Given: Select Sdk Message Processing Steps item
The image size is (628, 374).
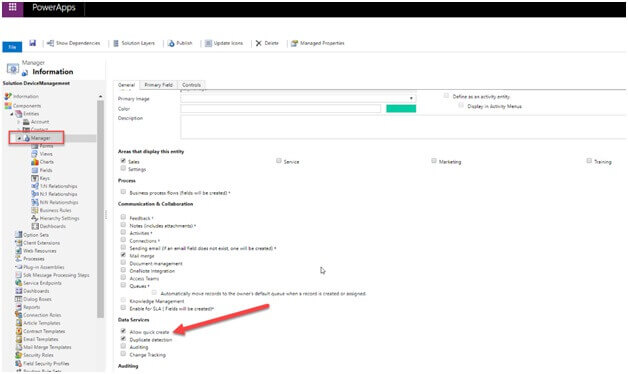Looking at the screenshot, I should coord(56,275).
